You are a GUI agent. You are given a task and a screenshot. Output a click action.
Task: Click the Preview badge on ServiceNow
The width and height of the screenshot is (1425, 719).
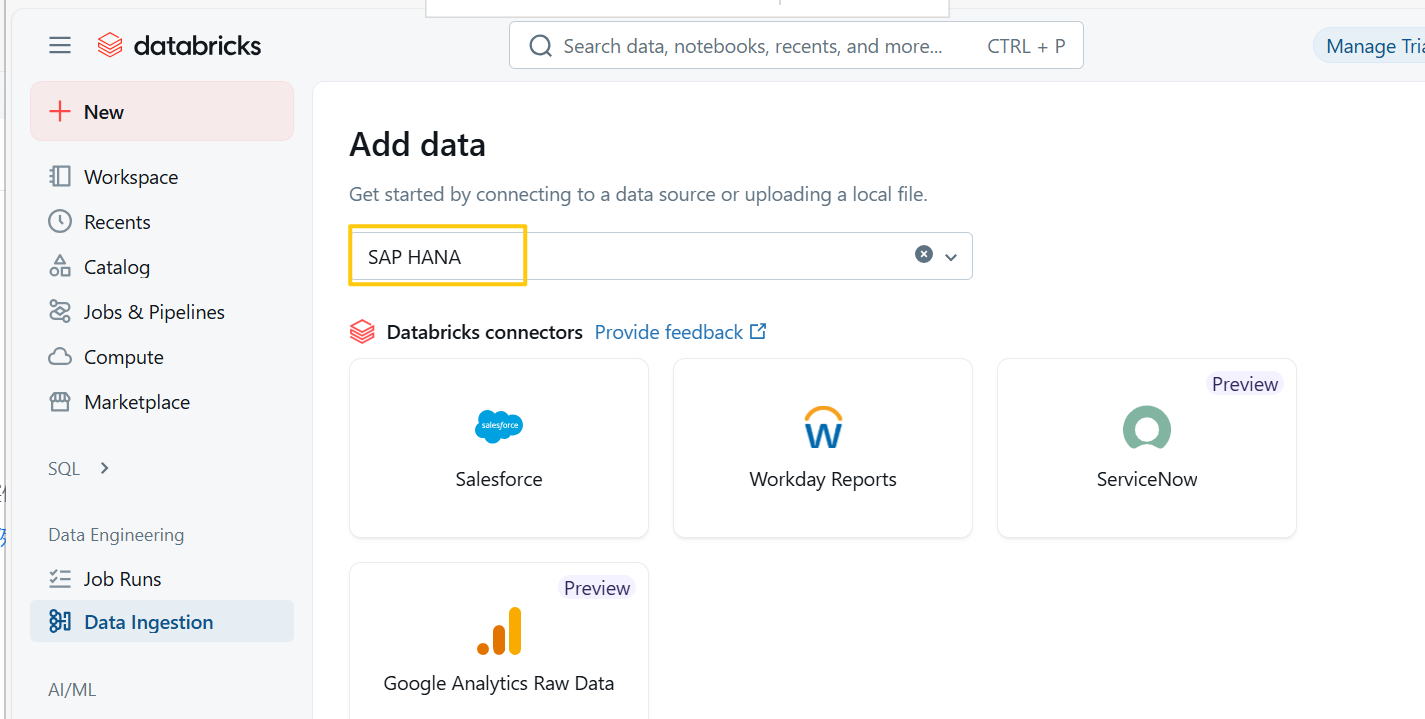tap(1245, 384)
